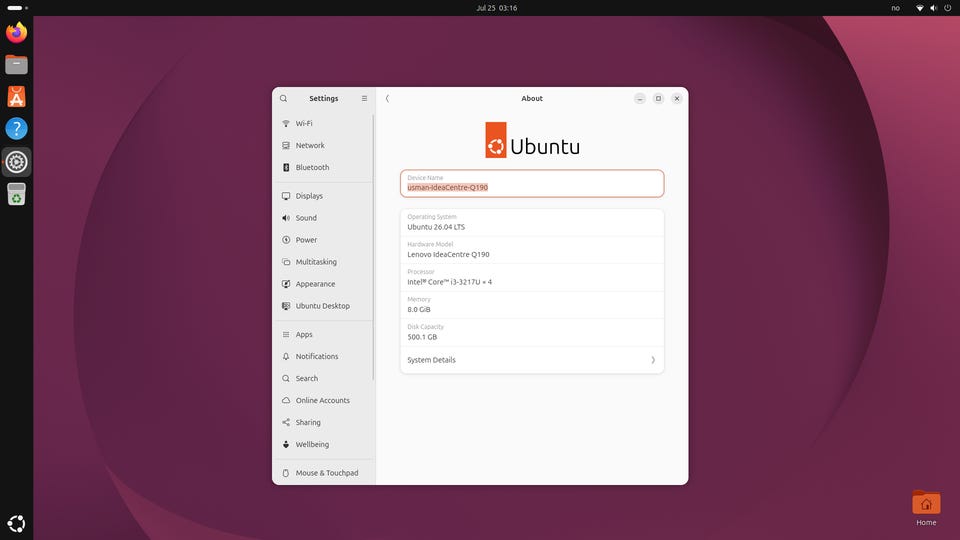
Task: Open Mouse & Touchpad settings
Action: click(x=323, y=473)
